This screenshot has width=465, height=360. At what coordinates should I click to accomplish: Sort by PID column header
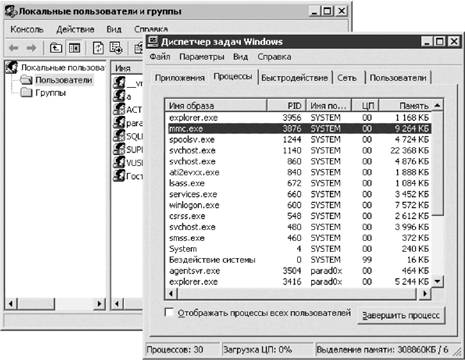286,106
